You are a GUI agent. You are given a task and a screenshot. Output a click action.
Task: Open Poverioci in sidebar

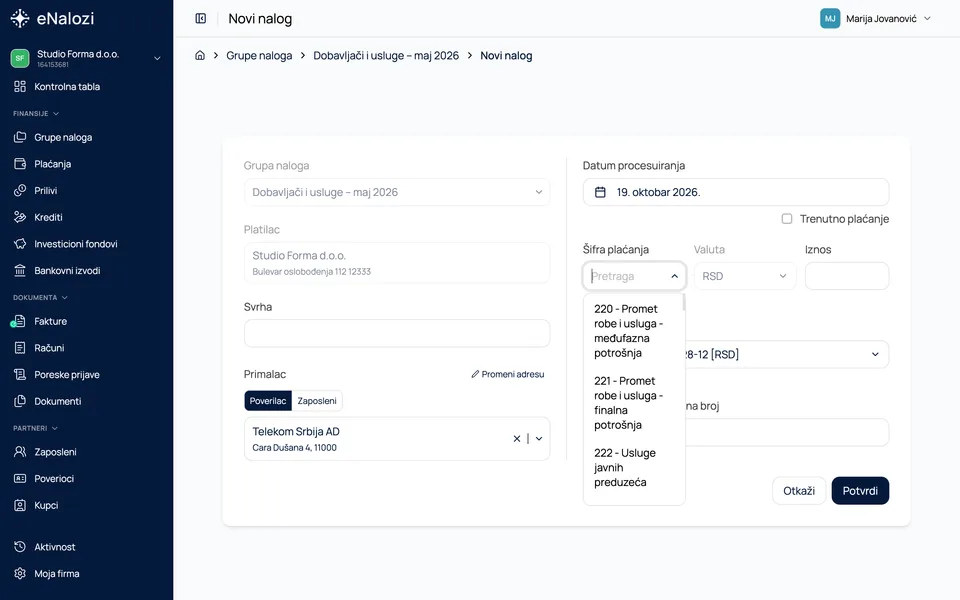(54, 479)
